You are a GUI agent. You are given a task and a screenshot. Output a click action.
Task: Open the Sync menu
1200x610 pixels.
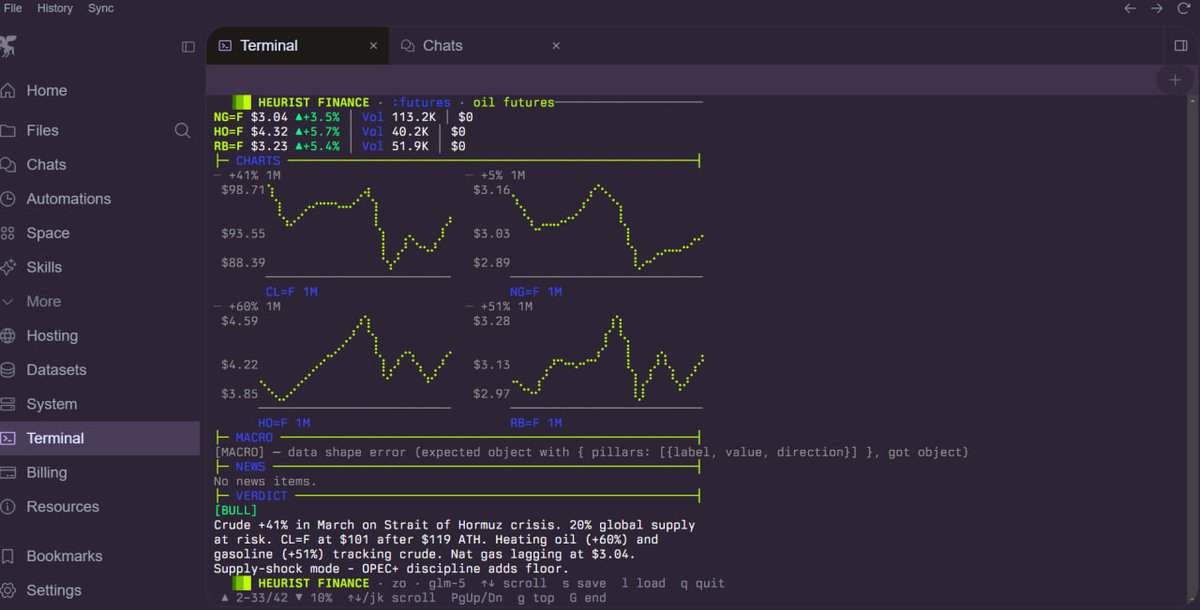(x=101, y=8)
